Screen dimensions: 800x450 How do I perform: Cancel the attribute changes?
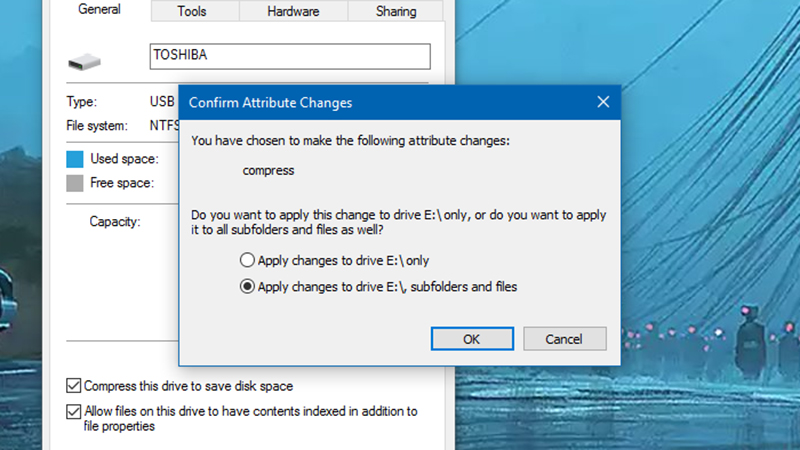[x=565, y=338]
